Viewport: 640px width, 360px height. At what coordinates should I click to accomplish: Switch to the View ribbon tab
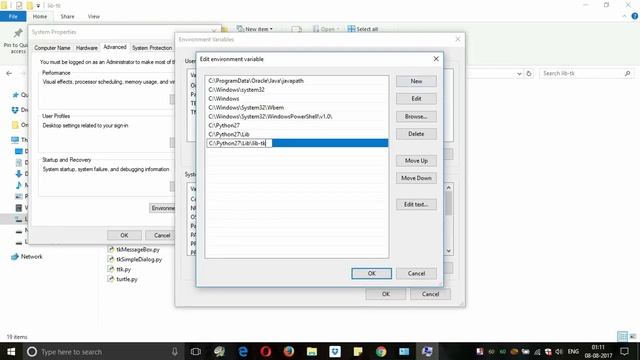click(x=93, y=16)
